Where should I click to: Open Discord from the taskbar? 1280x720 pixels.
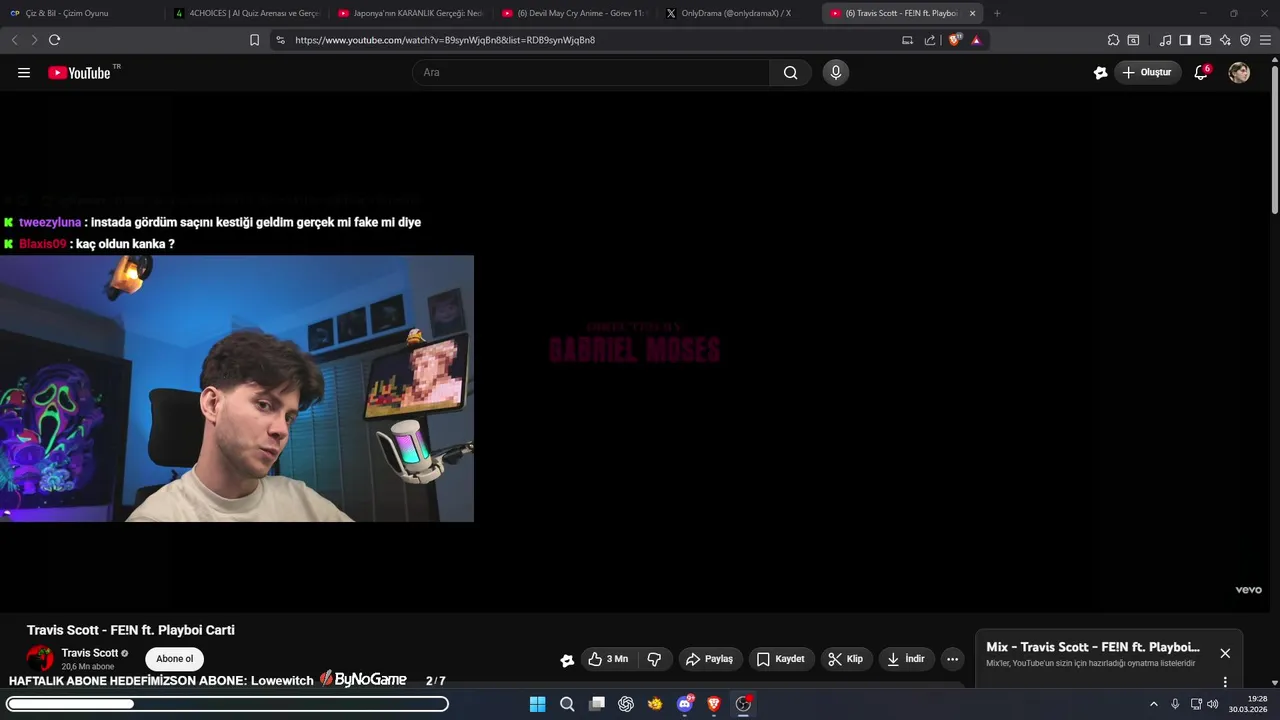tap(685, 704)
